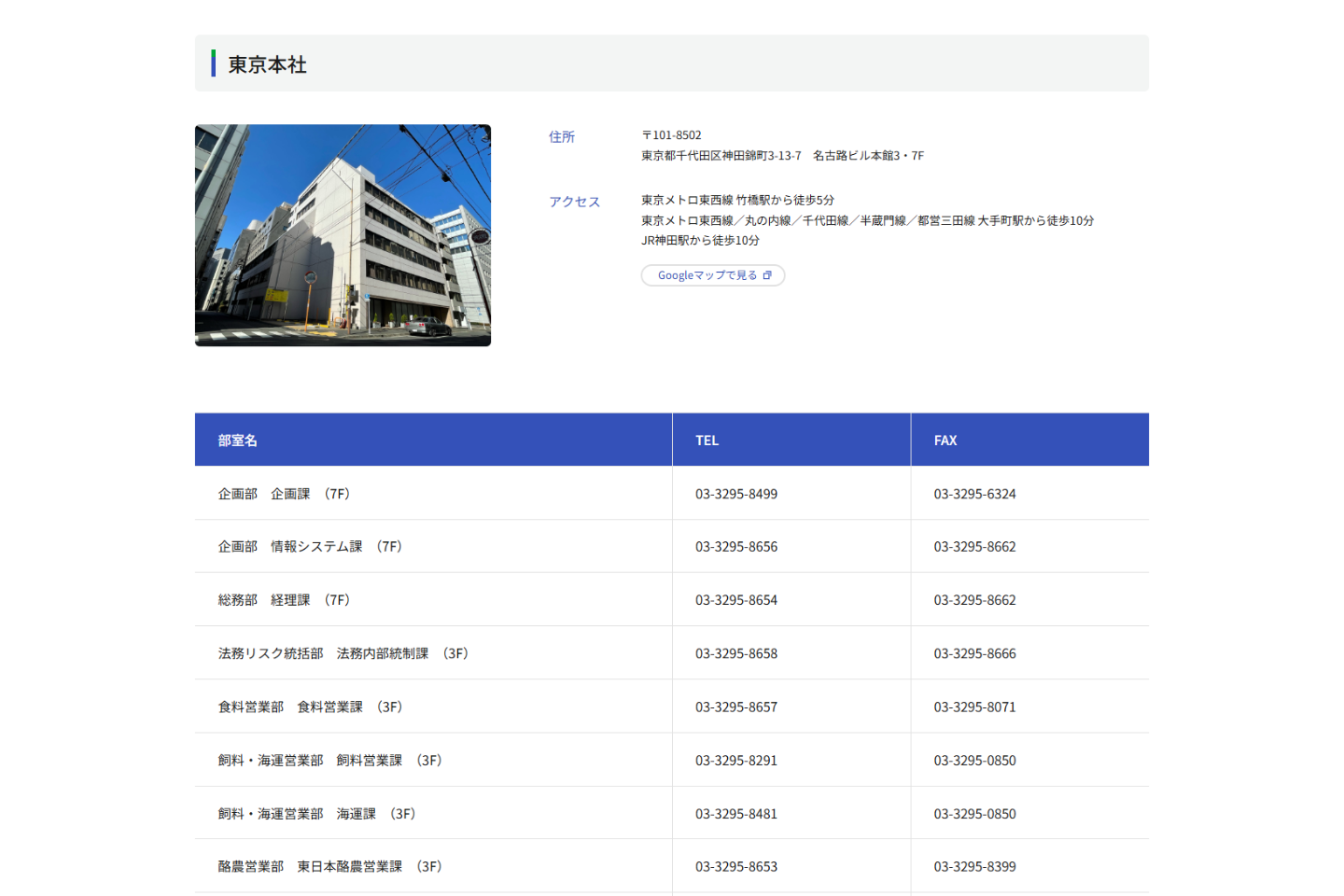Image resolution: width=1344 pixels, height=896 pixels.
Task: Click the postal code 〒101-8502
Action: (x=672, y=135)
